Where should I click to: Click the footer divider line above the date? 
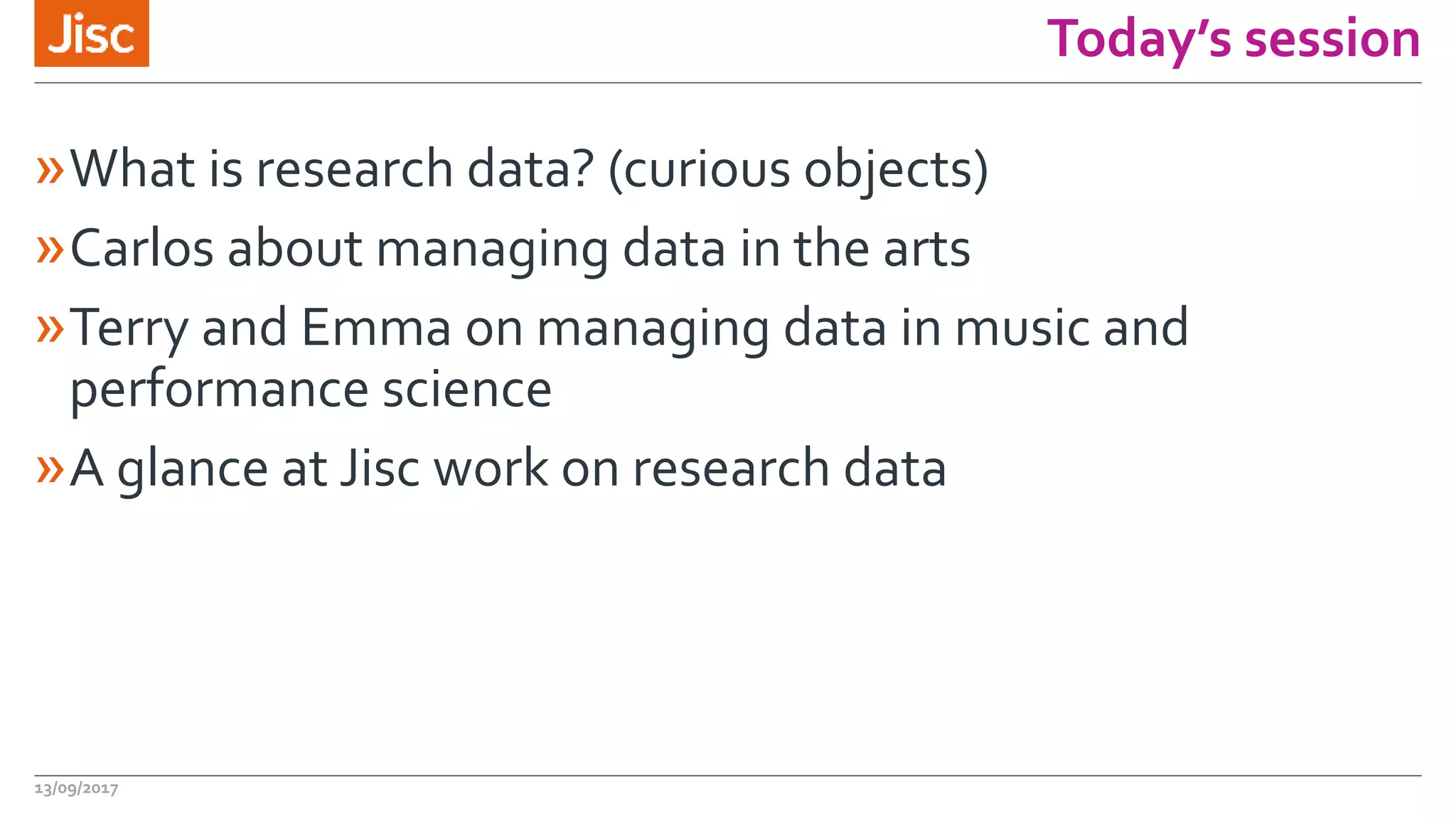728,776
